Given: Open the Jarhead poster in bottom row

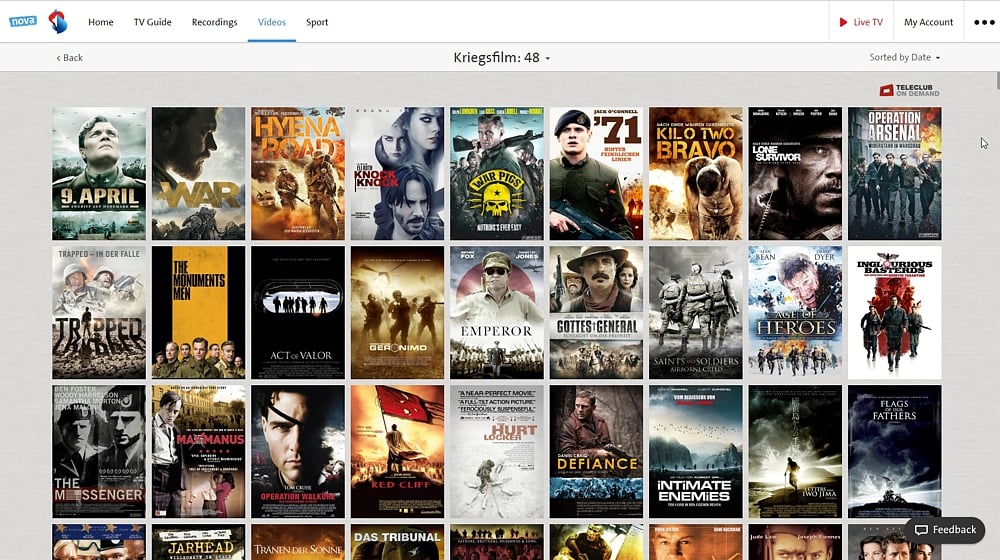Looking at the screenshot, I should (198, 542).
